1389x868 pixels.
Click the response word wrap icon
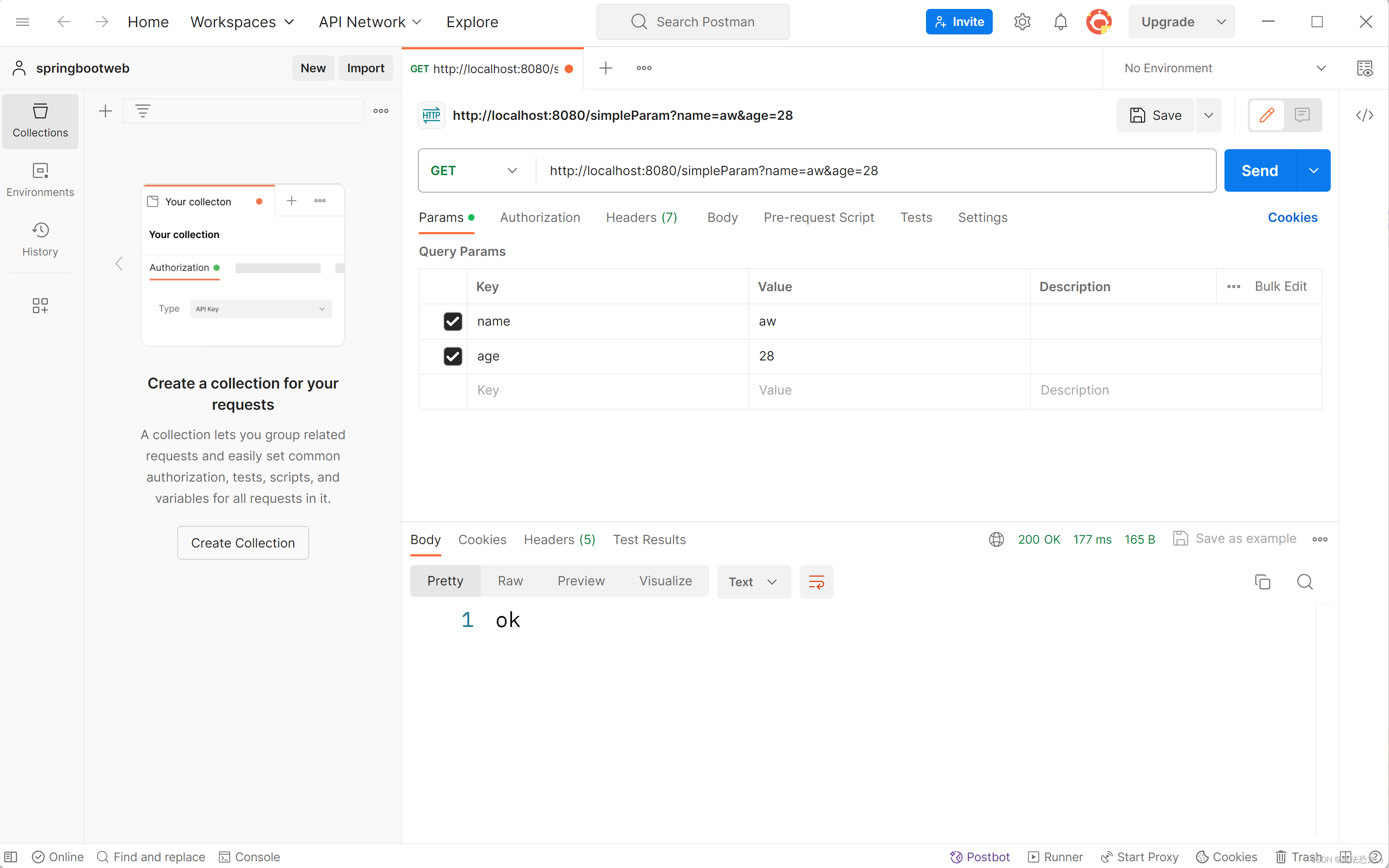pyautogui.click(x=816, y=582)
